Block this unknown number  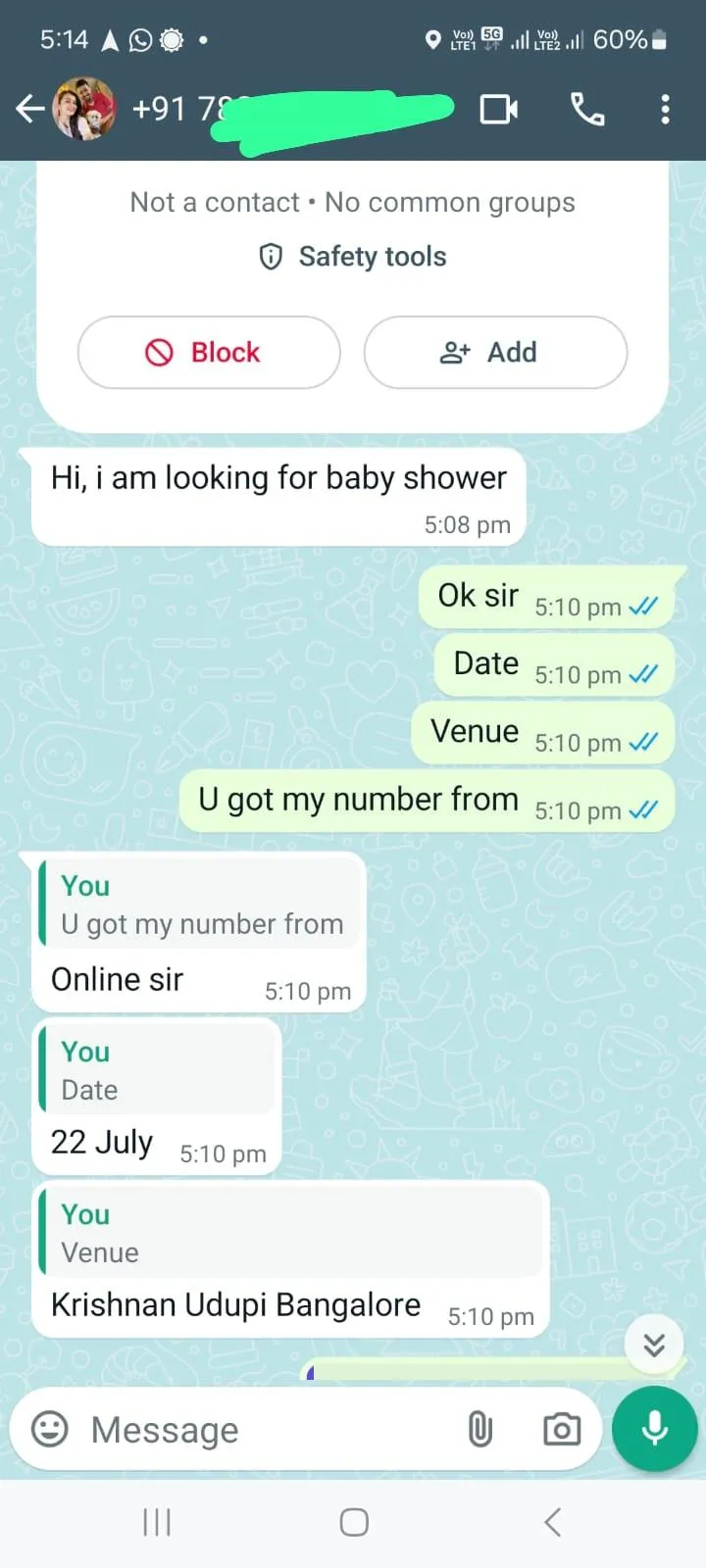209,353
